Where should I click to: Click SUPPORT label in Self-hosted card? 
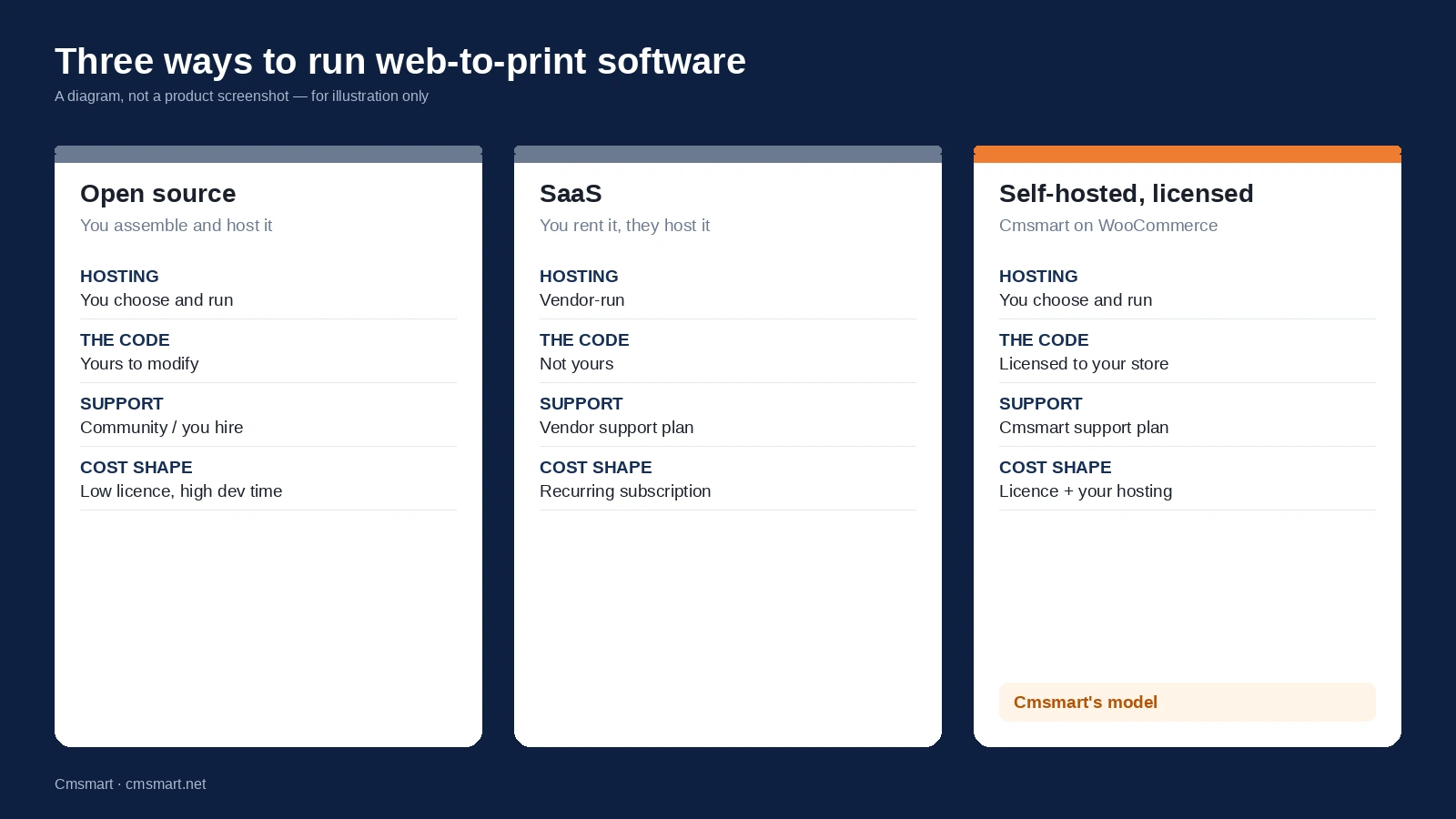tap(1041, 404)
